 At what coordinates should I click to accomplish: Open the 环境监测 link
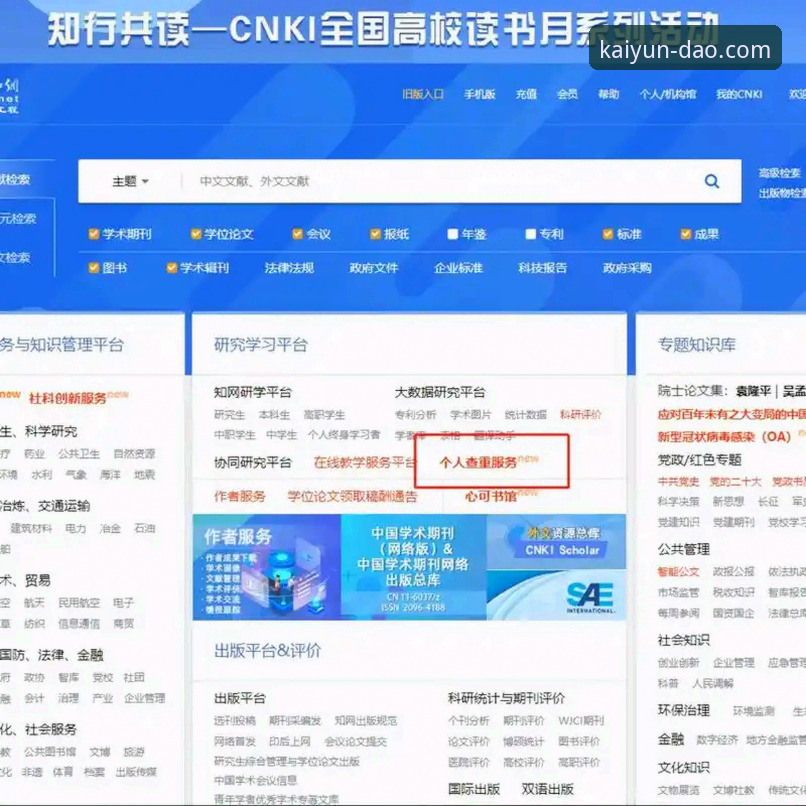tap(753, 711)
